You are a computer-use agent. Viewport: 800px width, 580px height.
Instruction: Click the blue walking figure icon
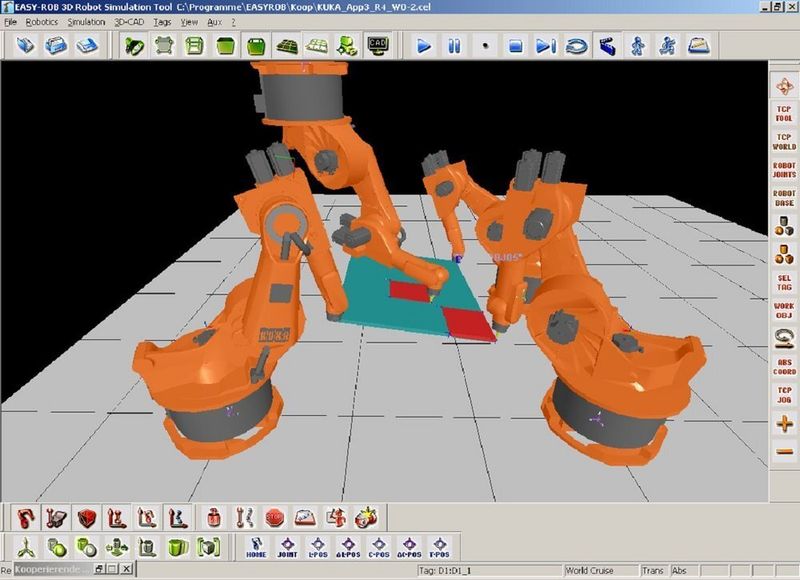638,46
